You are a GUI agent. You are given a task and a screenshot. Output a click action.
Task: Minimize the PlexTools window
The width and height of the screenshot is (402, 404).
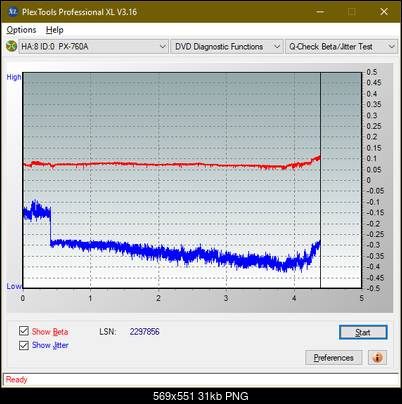click(320, 12)
